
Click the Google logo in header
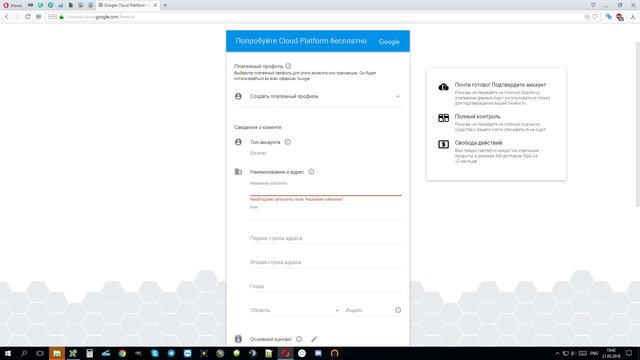(x=389, y=42)
